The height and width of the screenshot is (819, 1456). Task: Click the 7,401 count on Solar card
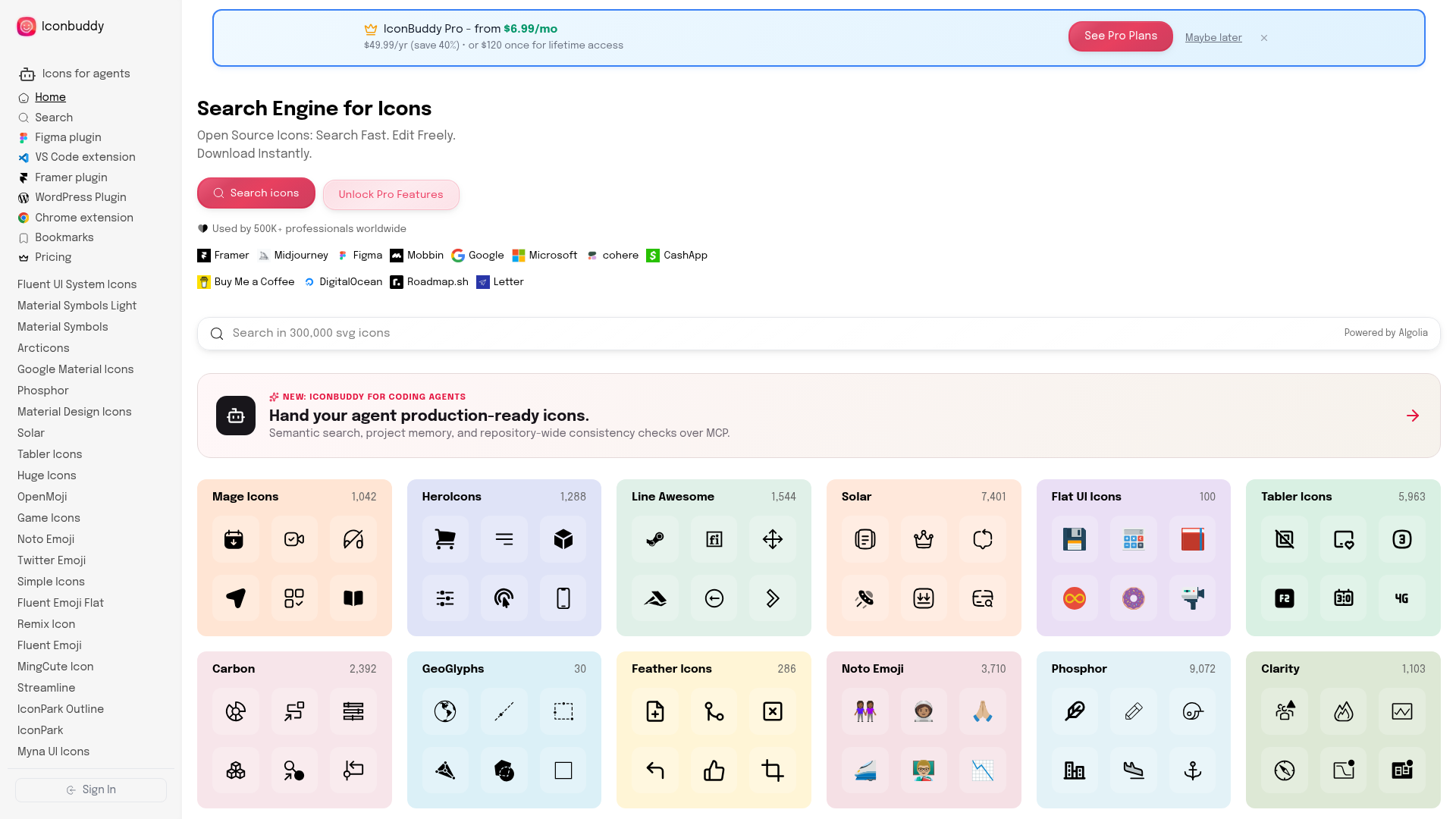click(x=993, y=497)
